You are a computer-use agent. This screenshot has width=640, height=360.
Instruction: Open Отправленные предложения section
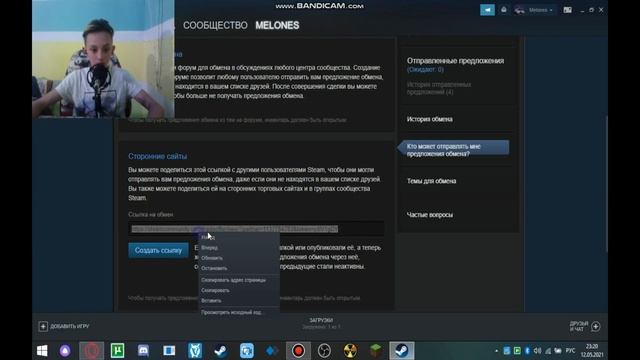tap(455, 61)
